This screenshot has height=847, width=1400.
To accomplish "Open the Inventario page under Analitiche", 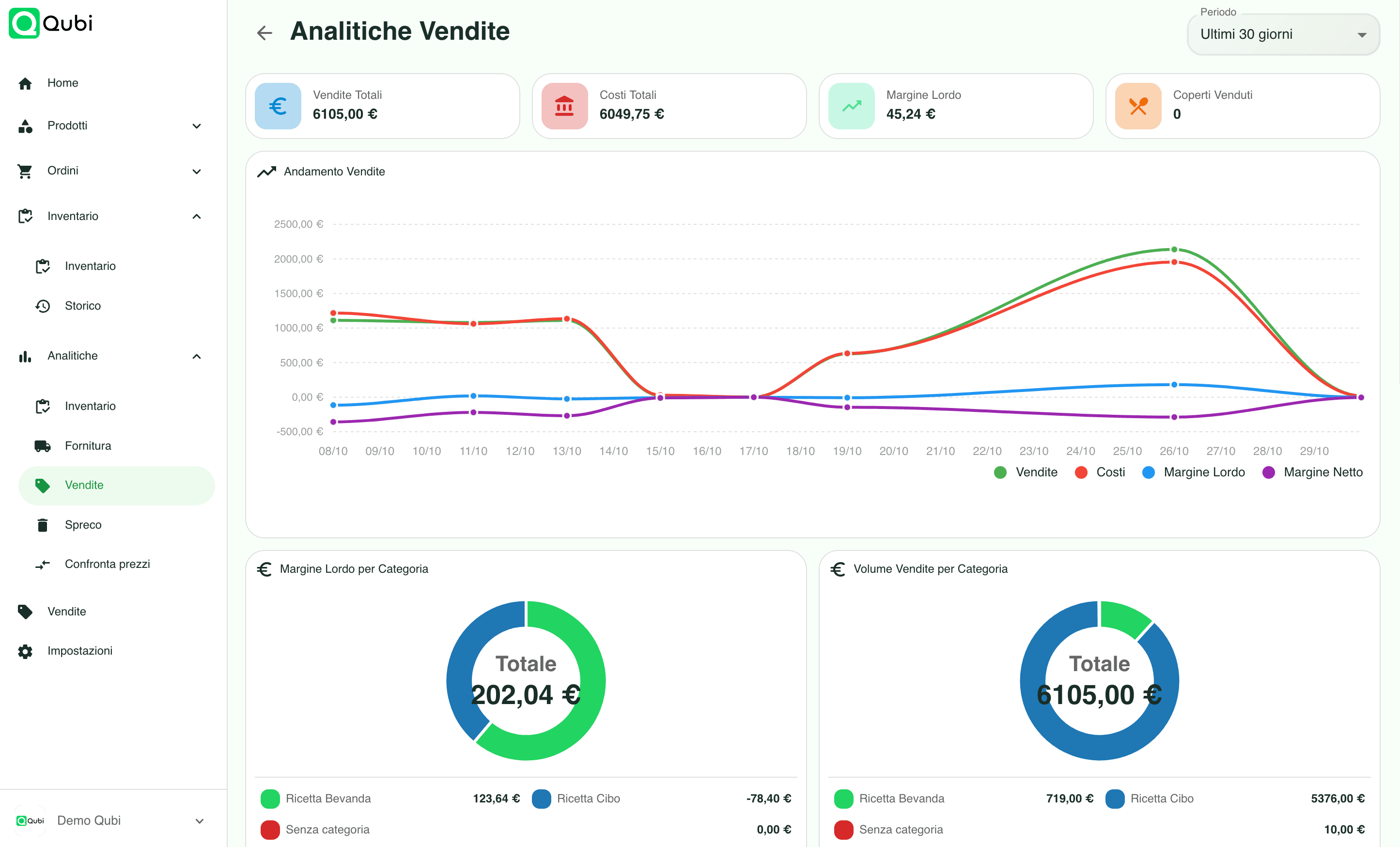I will coord(90,406).
